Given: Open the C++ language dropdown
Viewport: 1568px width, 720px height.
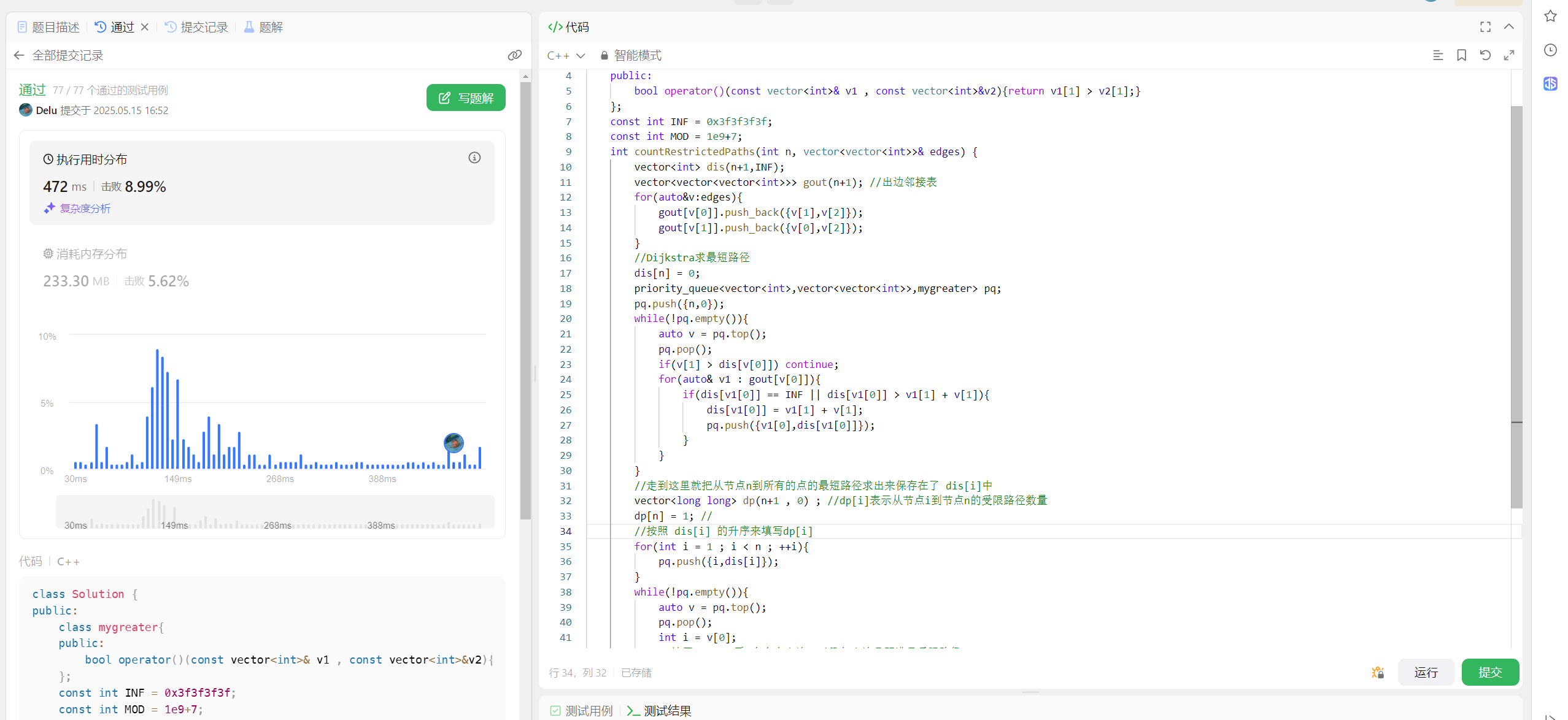Looking at the screenshot, I should pyautogui.click(x=565, y=55).
